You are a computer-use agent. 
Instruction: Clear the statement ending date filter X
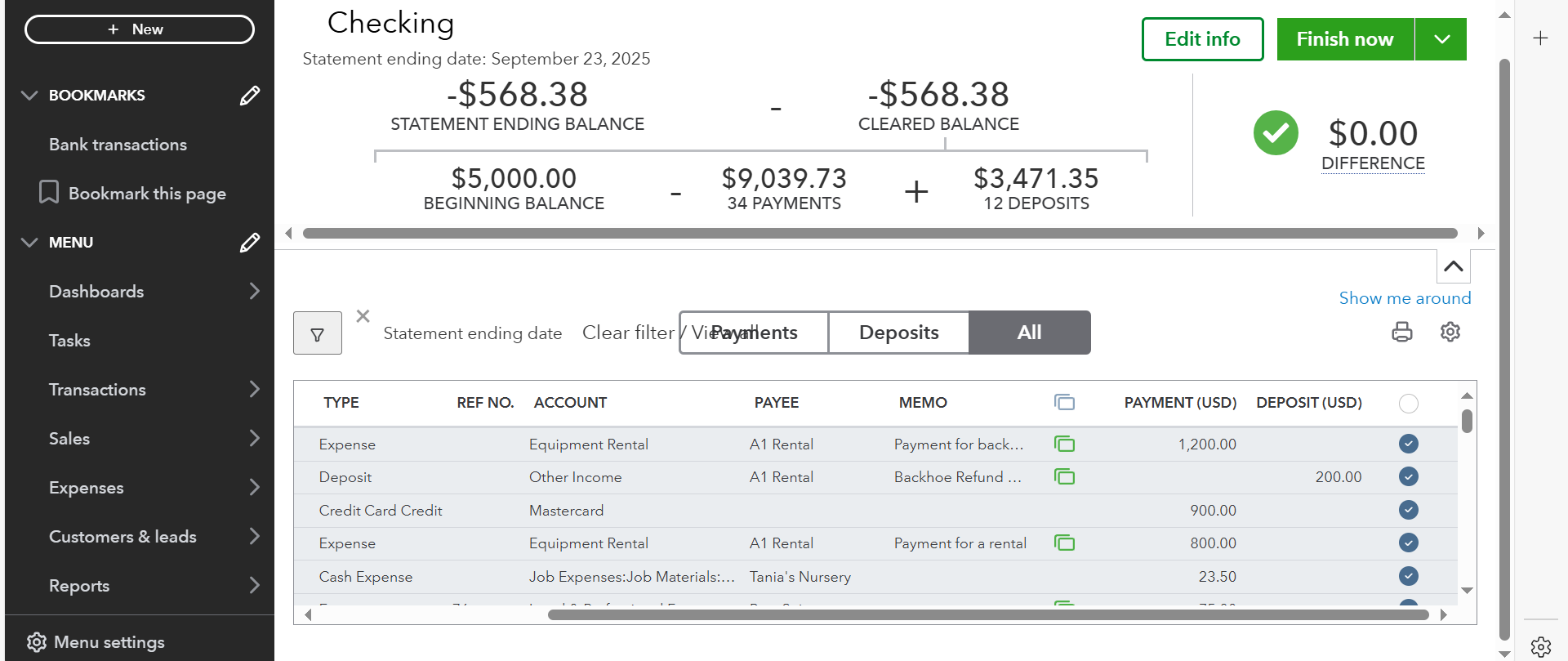[363, 316]
